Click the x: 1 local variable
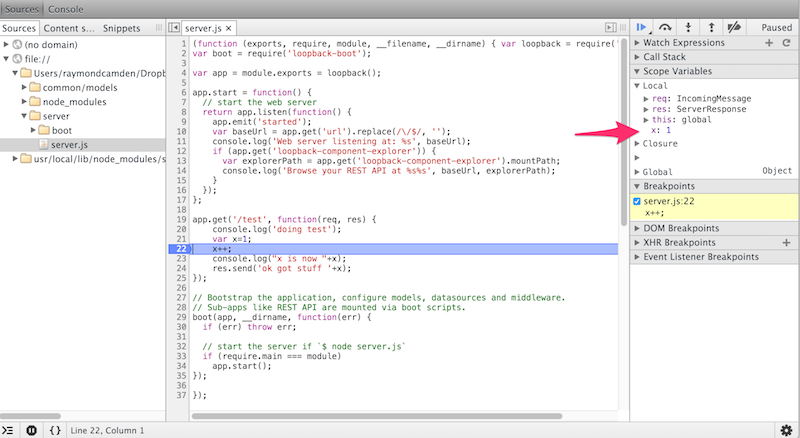This screenshot has width=800, height=438. pos(661,130)
